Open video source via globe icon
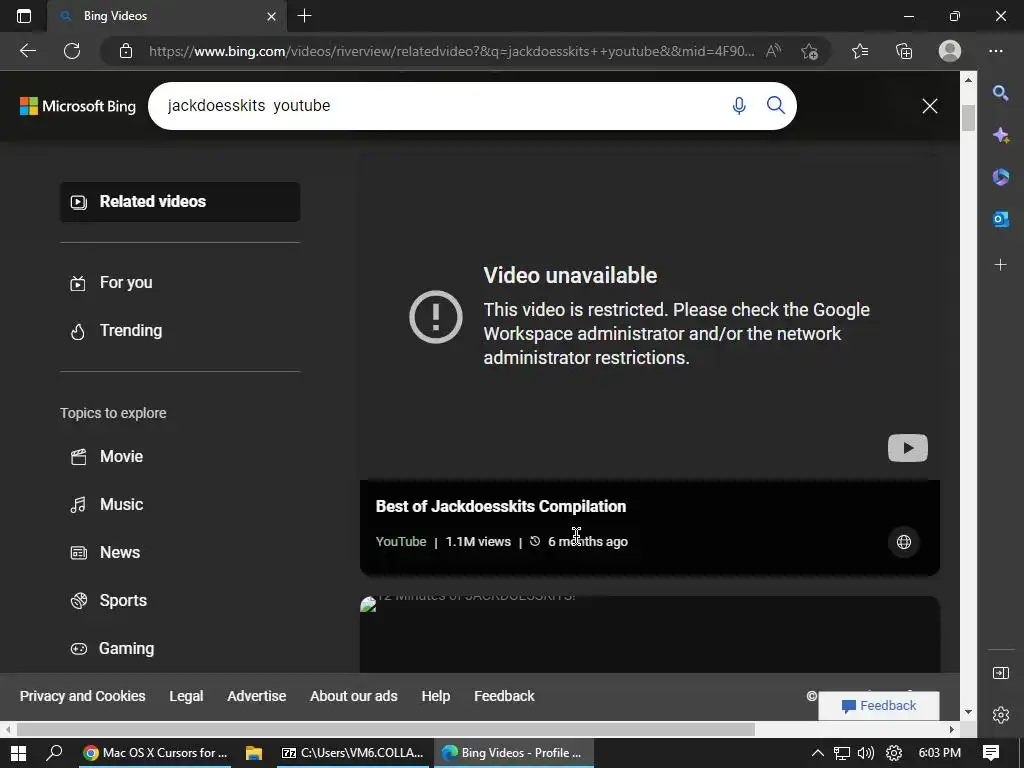1024x768 pixels. pos(904,541)
